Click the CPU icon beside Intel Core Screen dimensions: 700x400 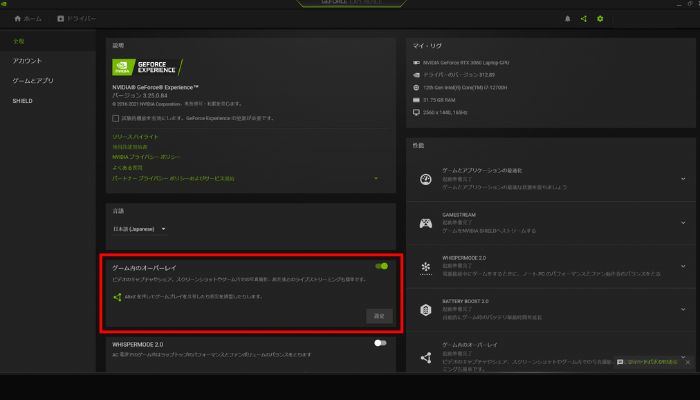(x=416, y=88)
